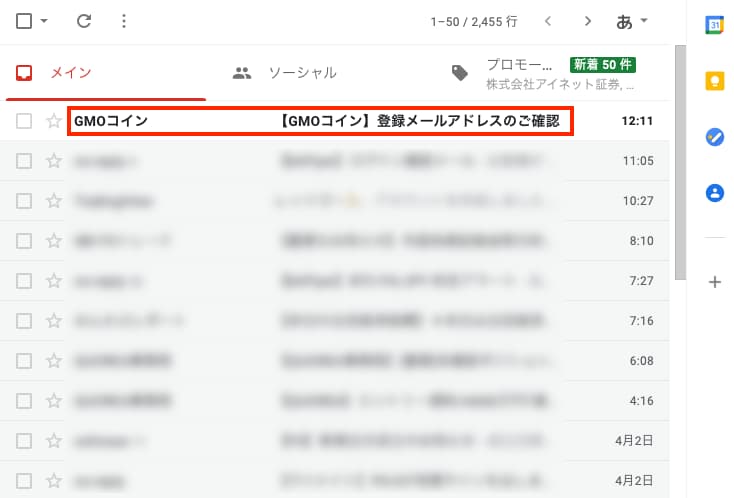Switch to the メイン tab
734x498 pixels.
[x=106, y=73]
